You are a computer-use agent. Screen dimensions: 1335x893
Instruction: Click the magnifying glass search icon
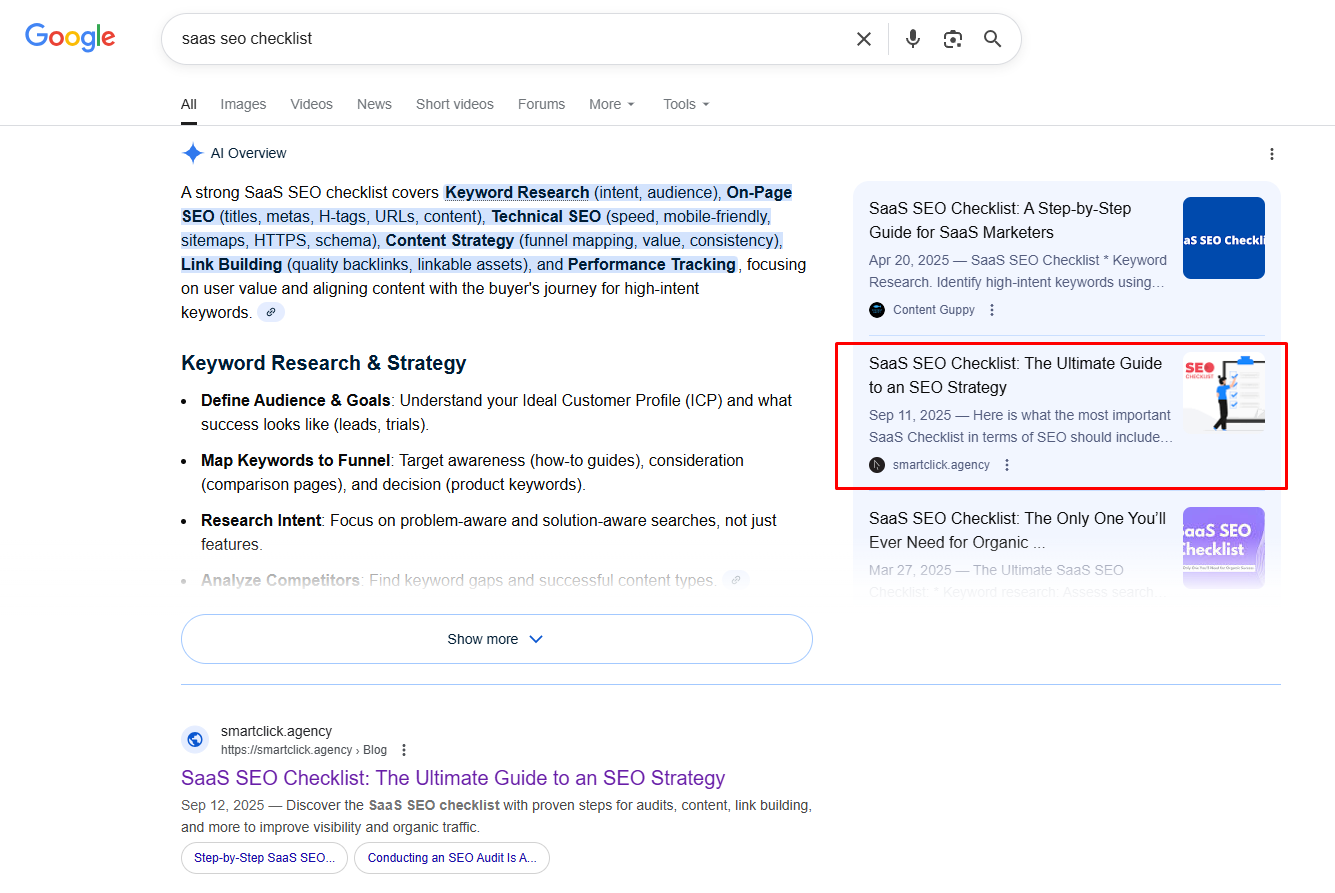pos(993,39)
